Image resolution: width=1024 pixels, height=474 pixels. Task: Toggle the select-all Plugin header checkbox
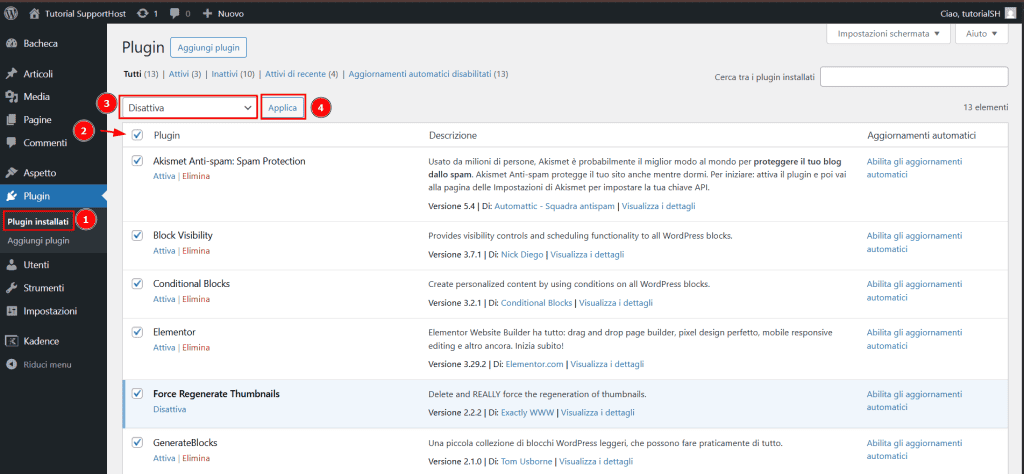click(x=137, y=135)
